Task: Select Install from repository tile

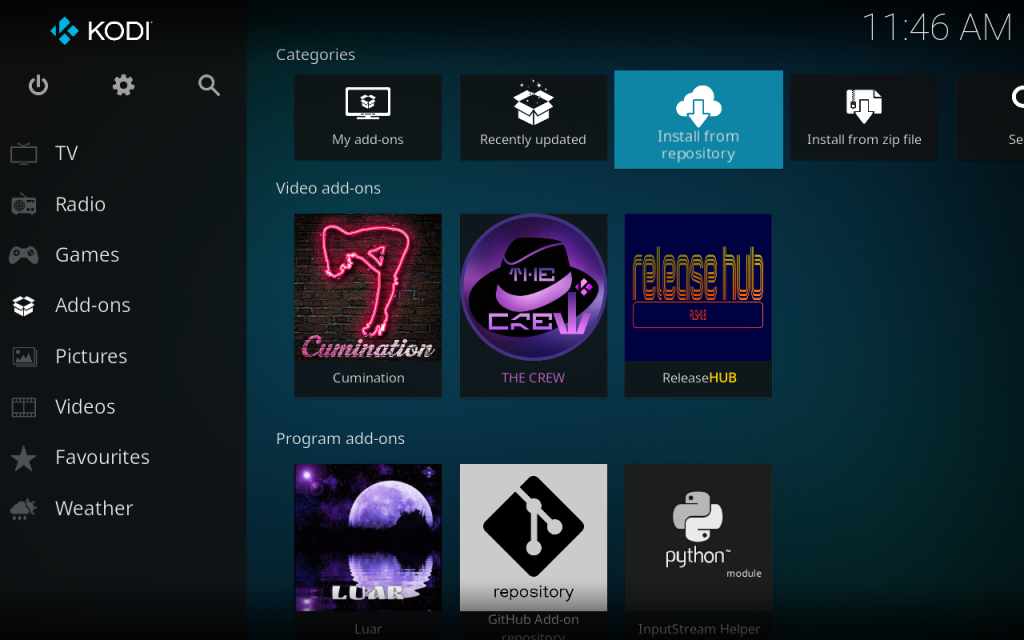Action: click(x=698, y=119)
